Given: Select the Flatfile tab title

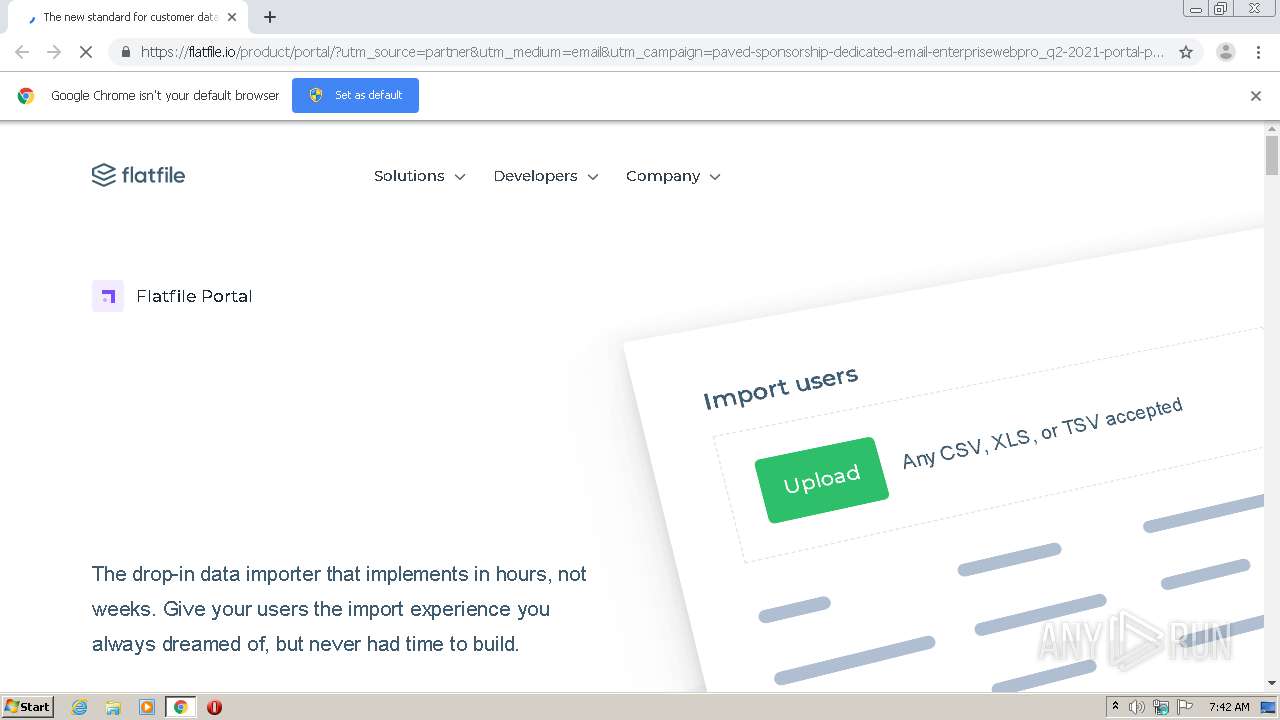Looking at the screenshot, I should pos(130,17).
